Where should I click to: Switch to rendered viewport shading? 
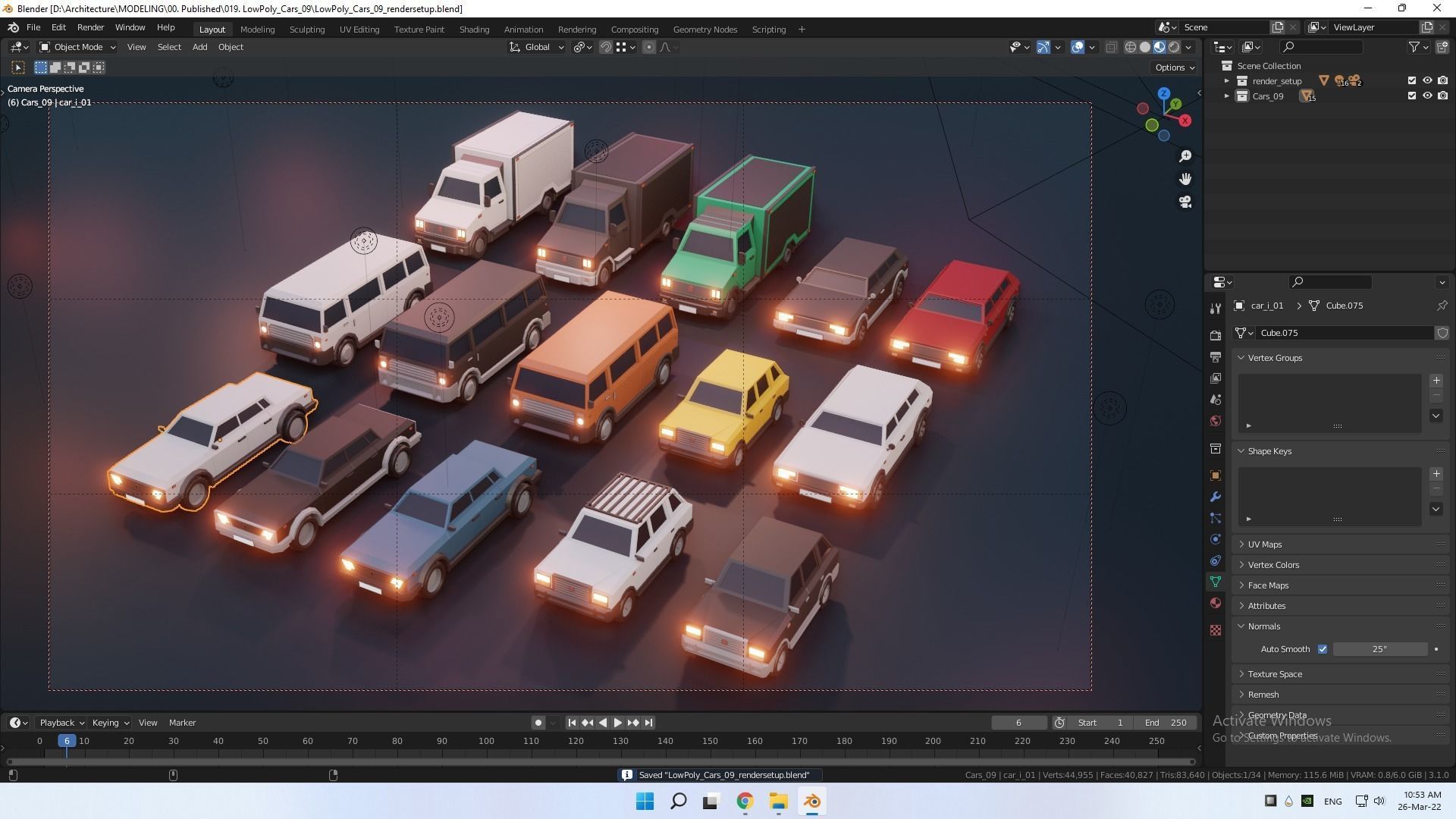[x=1174, y=47]
